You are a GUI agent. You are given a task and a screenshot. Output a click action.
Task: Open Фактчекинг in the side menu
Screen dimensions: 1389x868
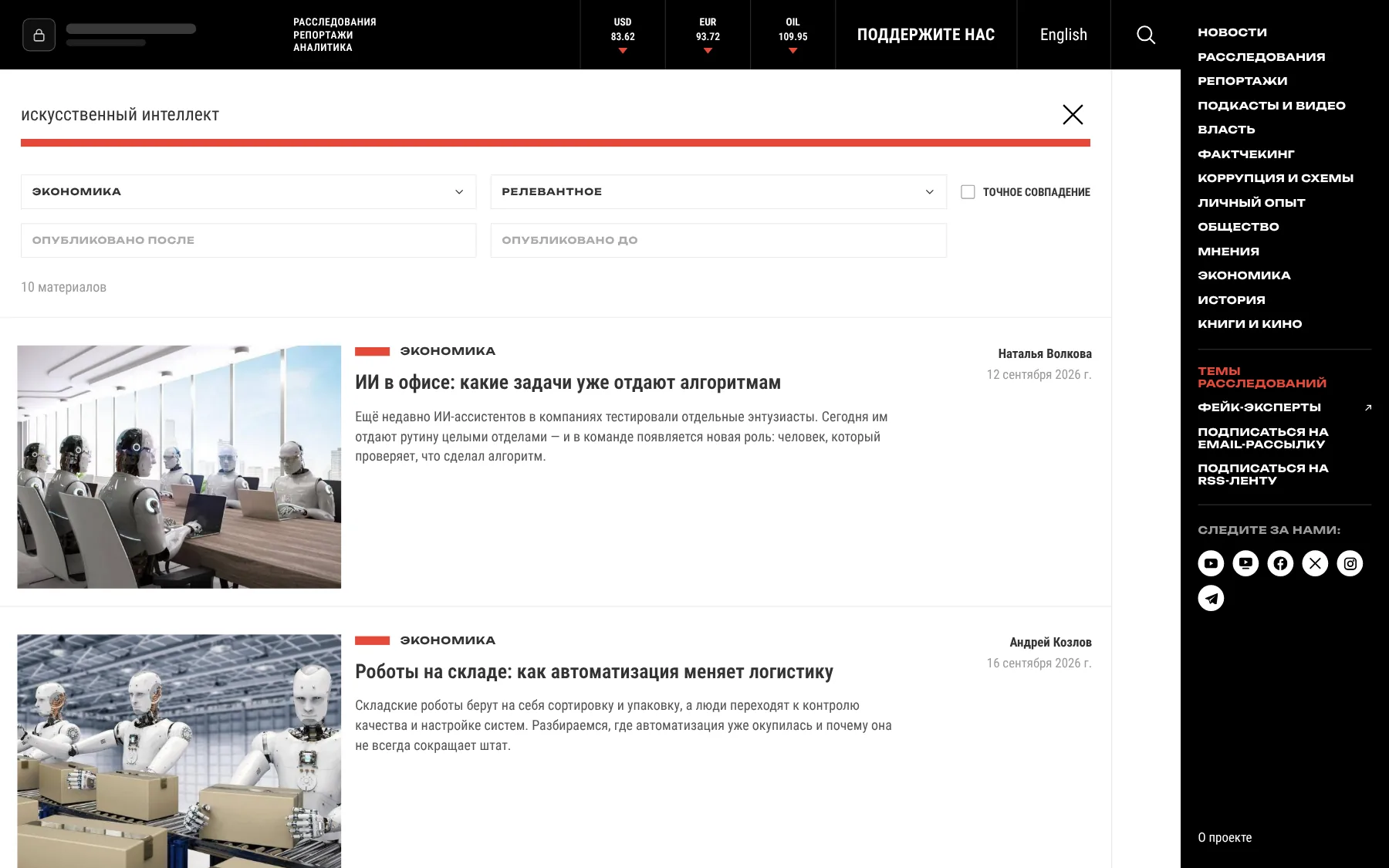(x=1245, y=154)
